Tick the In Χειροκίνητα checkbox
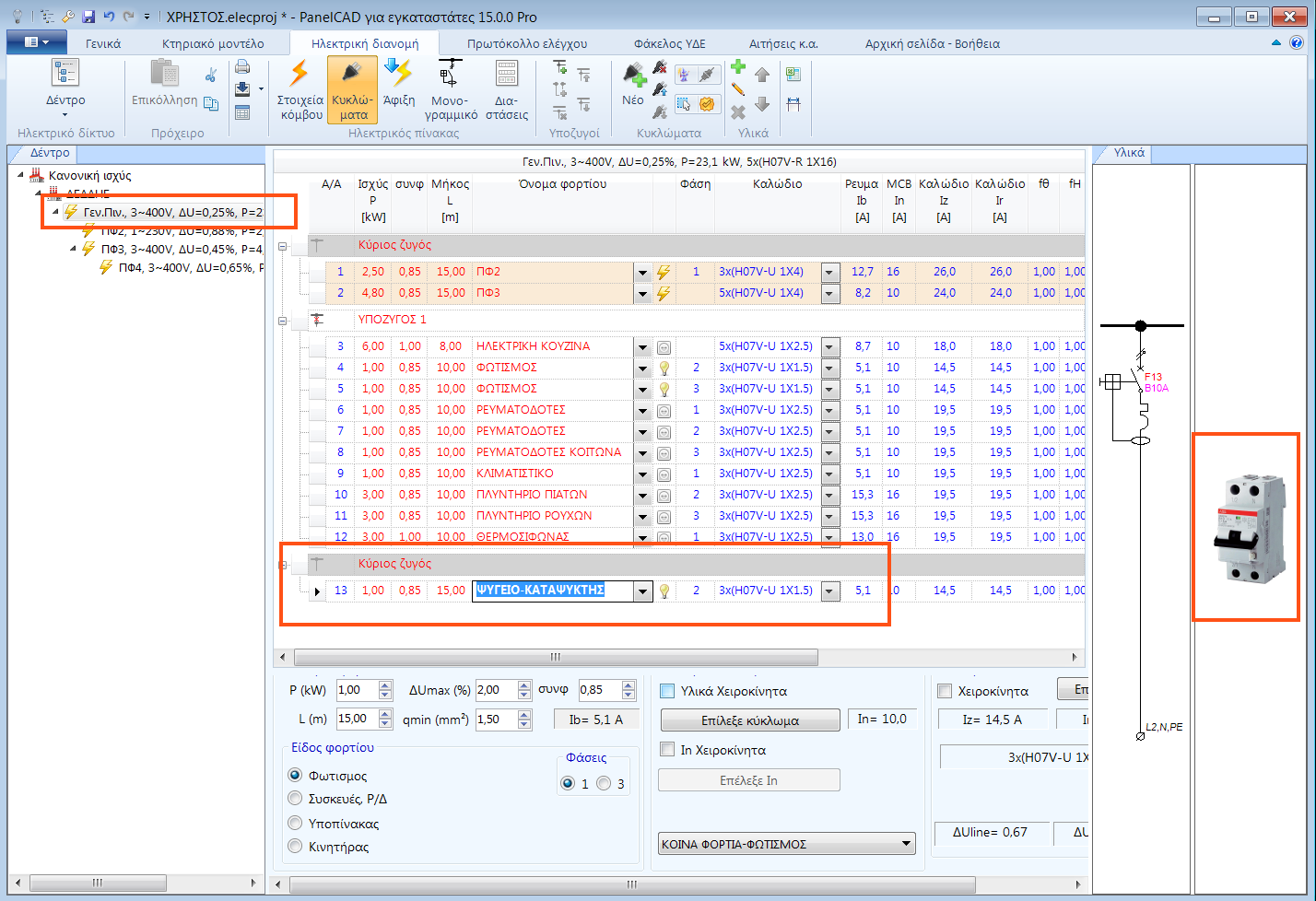The image size is (1316, 901). click(668, 750)
